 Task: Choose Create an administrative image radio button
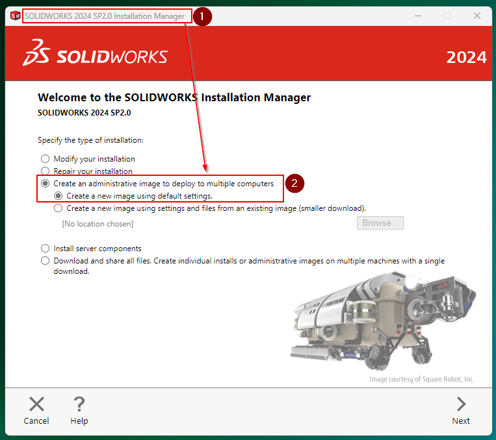point(45,183)
